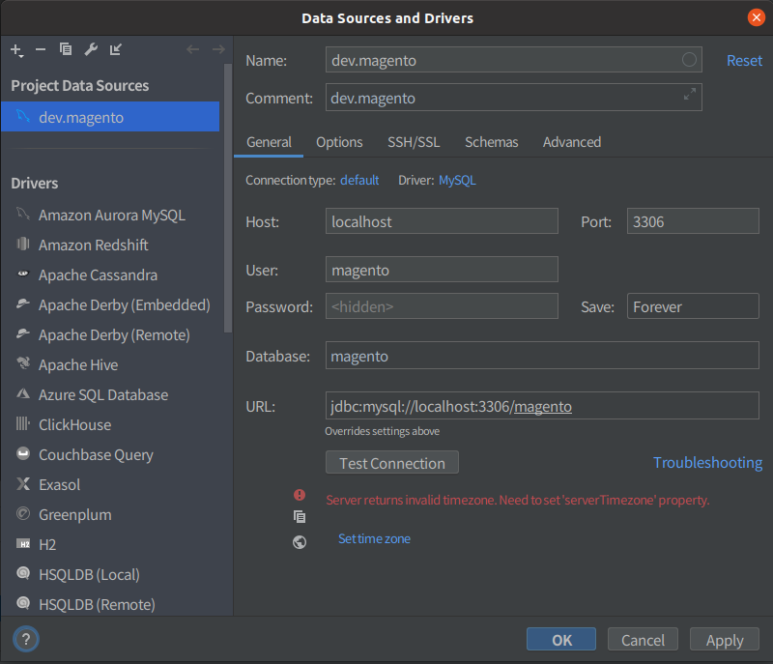Click the Troubleshooting link
Viewport: 773px width, 664px height.
pos(707,462)
